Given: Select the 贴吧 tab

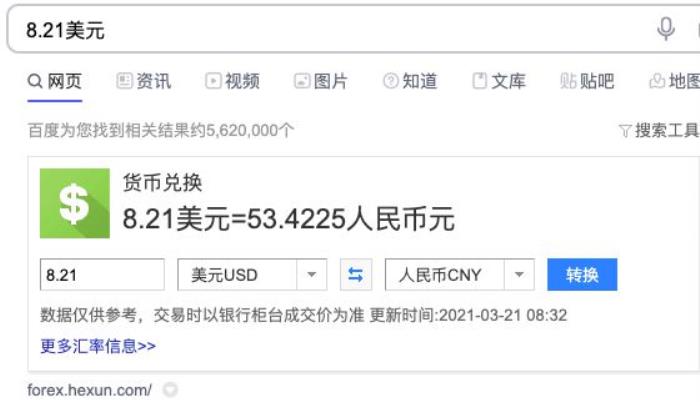Looking at the screenshot, I should pyautogui.click(x=587, y=82).
